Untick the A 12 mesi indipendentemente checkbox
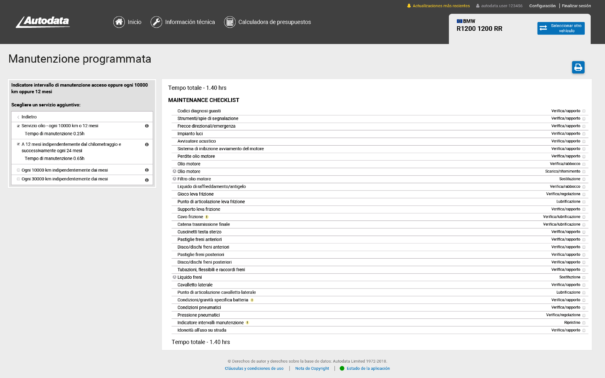This screenshot has height=378, width=605. [x=18, y=144]
